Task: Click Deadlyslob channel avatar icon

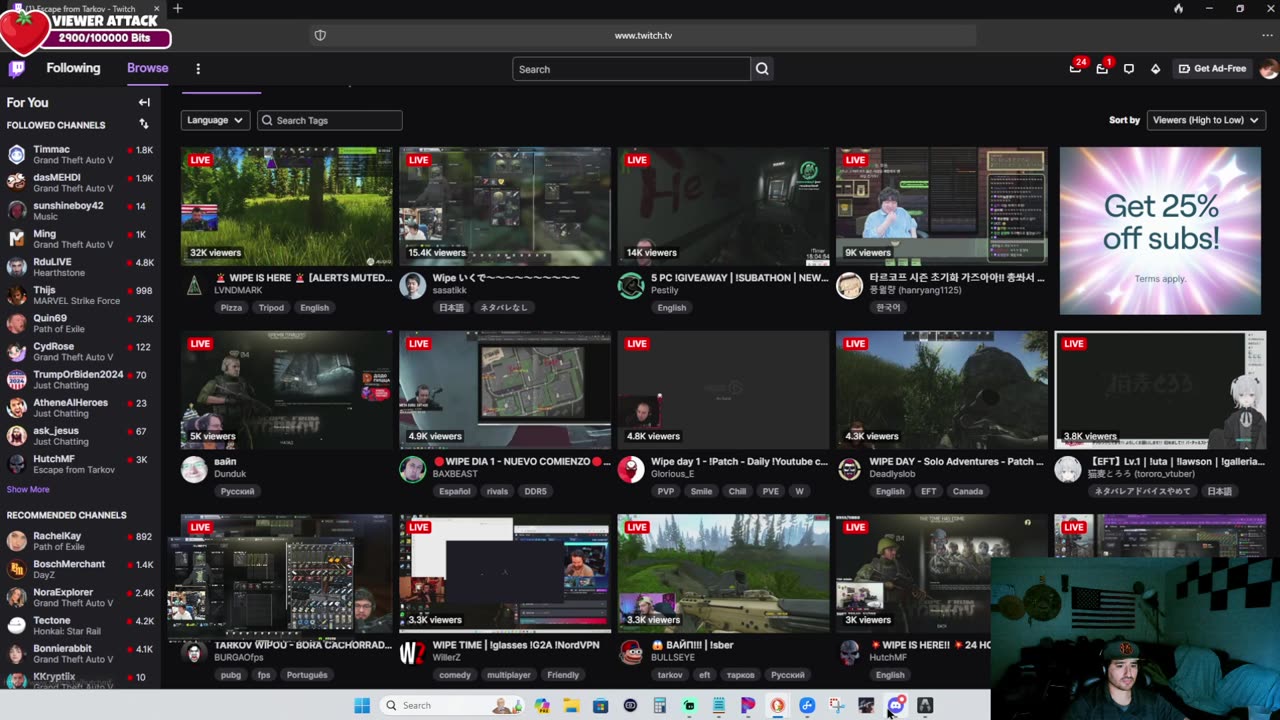Action: pos(849,470)
